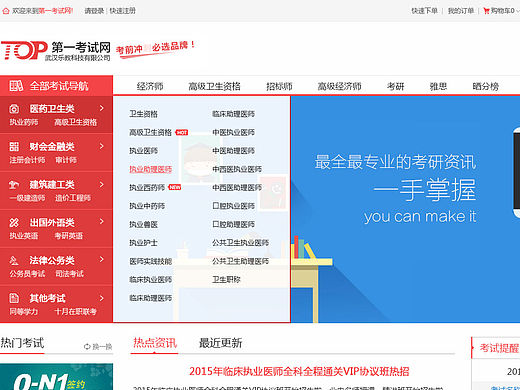Open the 公共卫生助理医师 link
This screenshot has height=390, width=520.
[x=241, y=261]
